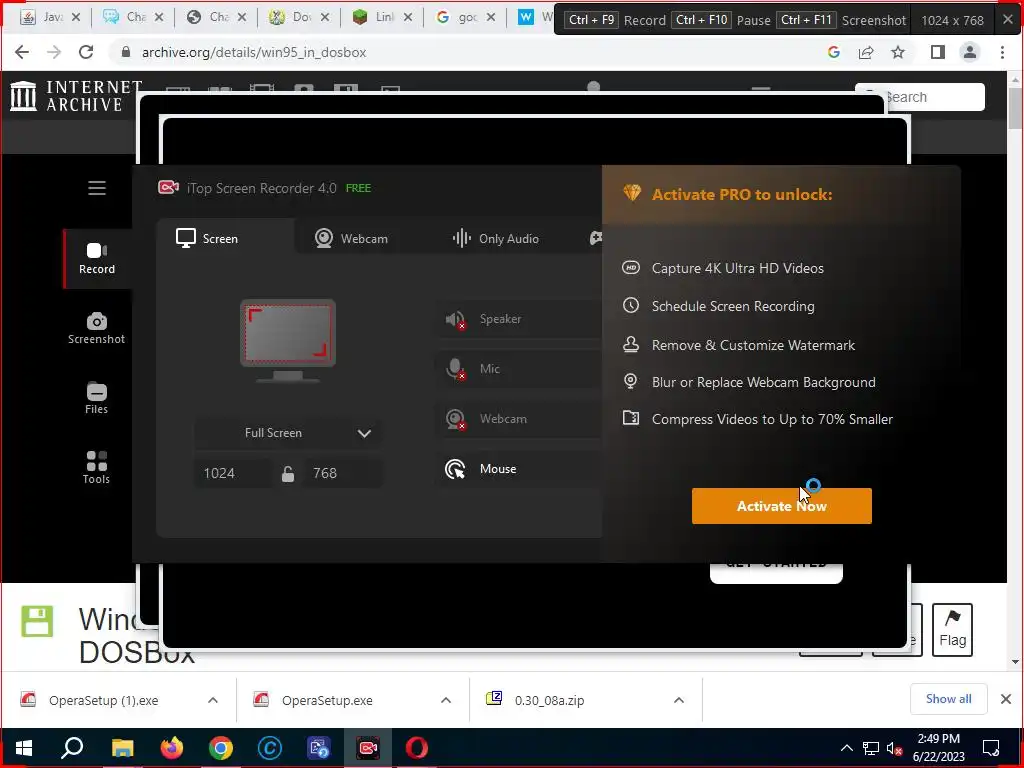
Task: Expand 0.30_08a.zip download options
Action: (679, 700)
